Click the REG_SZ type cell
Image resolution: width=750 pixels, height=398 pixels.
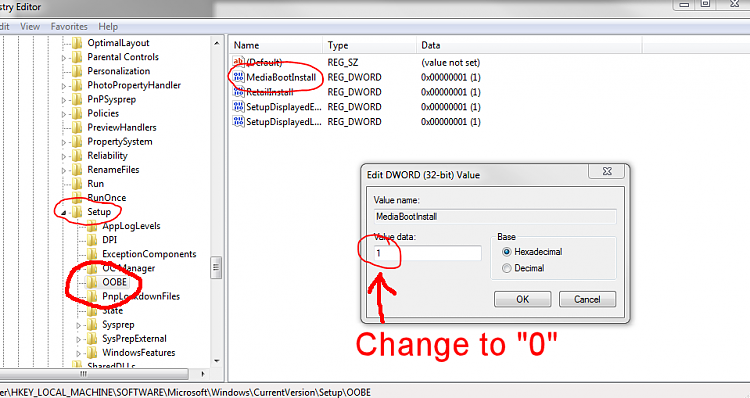point(343,62)
